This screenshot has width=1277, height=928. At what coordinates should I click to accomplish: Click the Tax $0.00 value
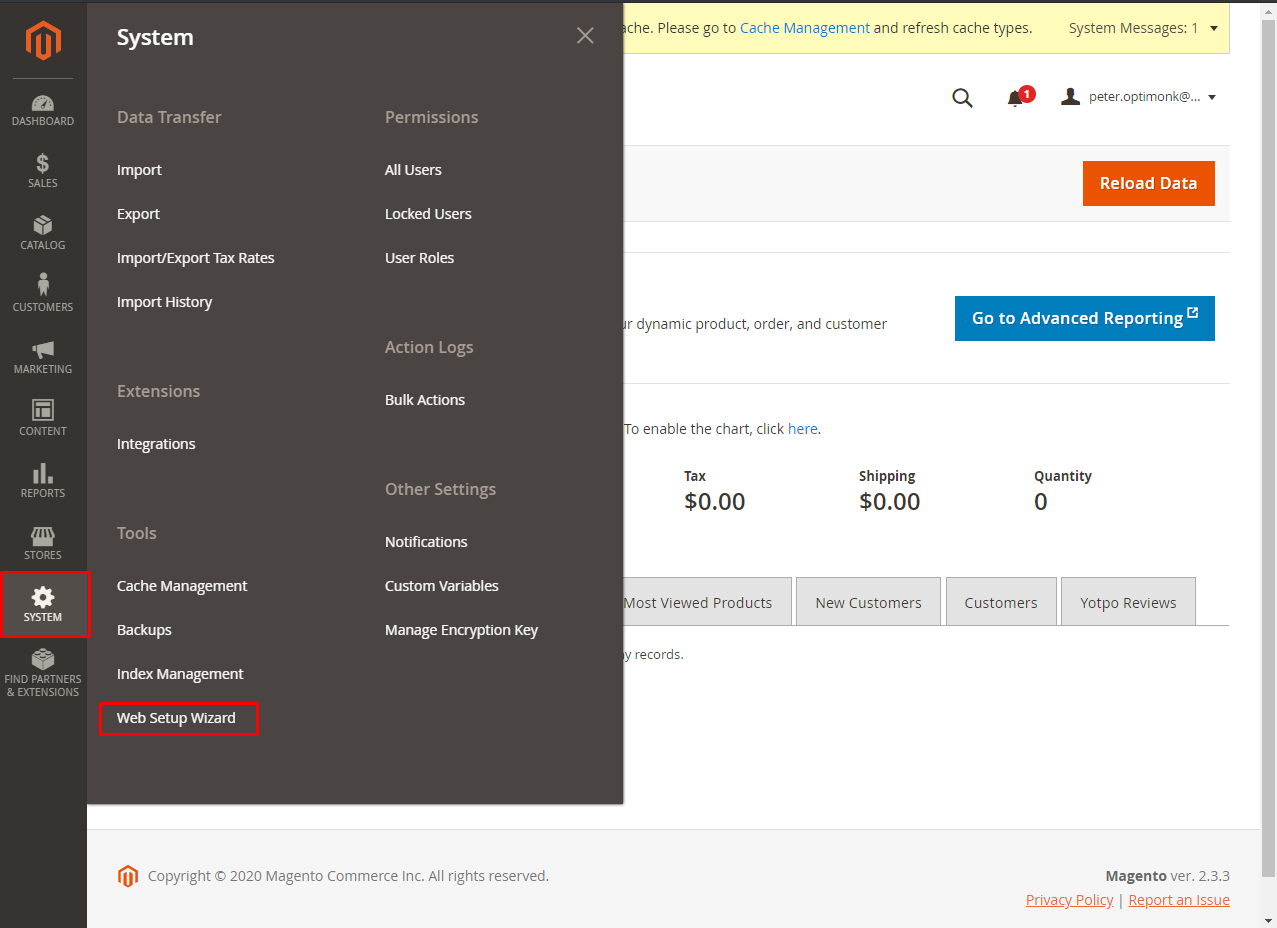click(715, 501)
